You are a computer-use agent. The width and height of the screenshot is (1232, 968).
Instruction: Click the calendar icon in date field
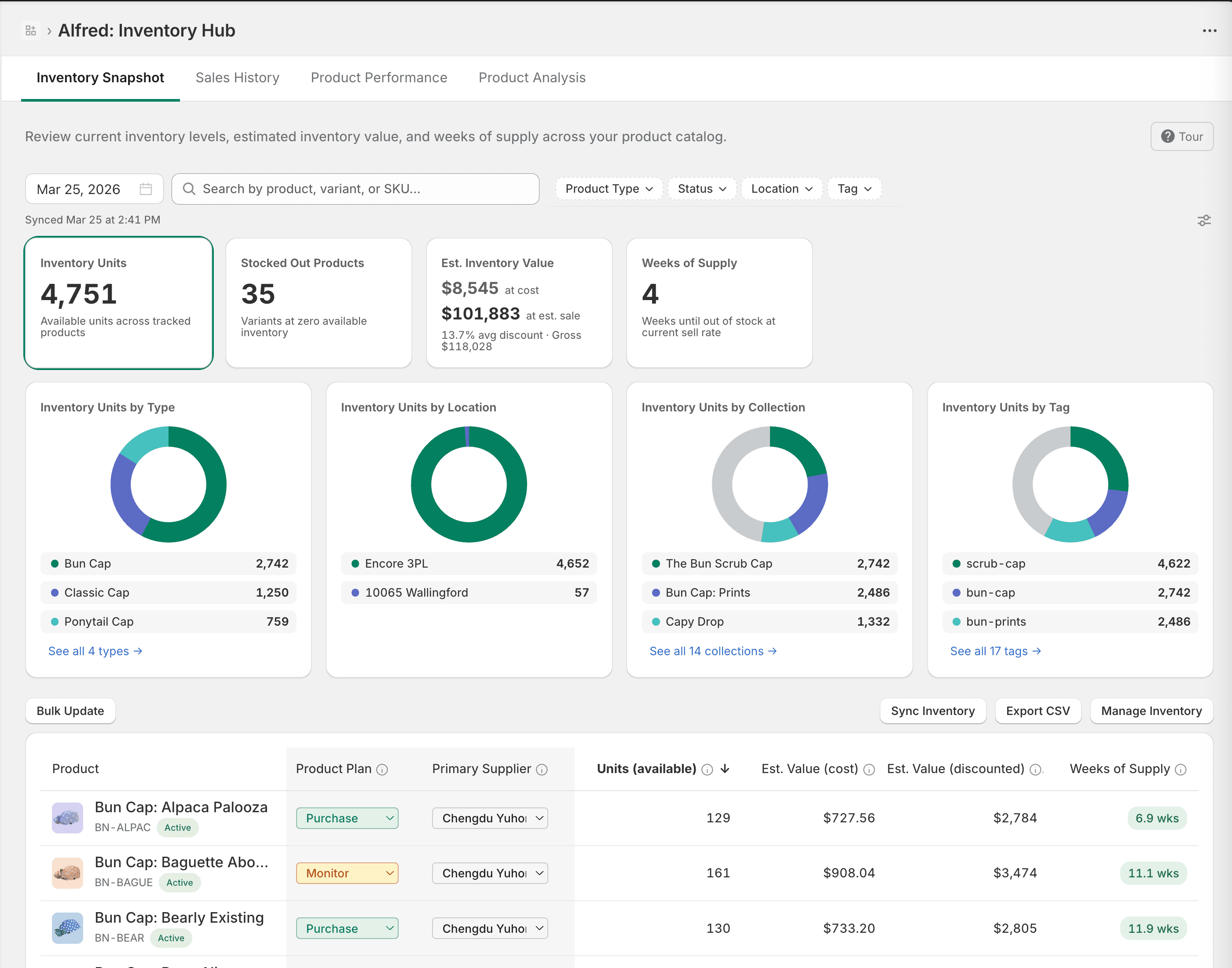[146, 189]
